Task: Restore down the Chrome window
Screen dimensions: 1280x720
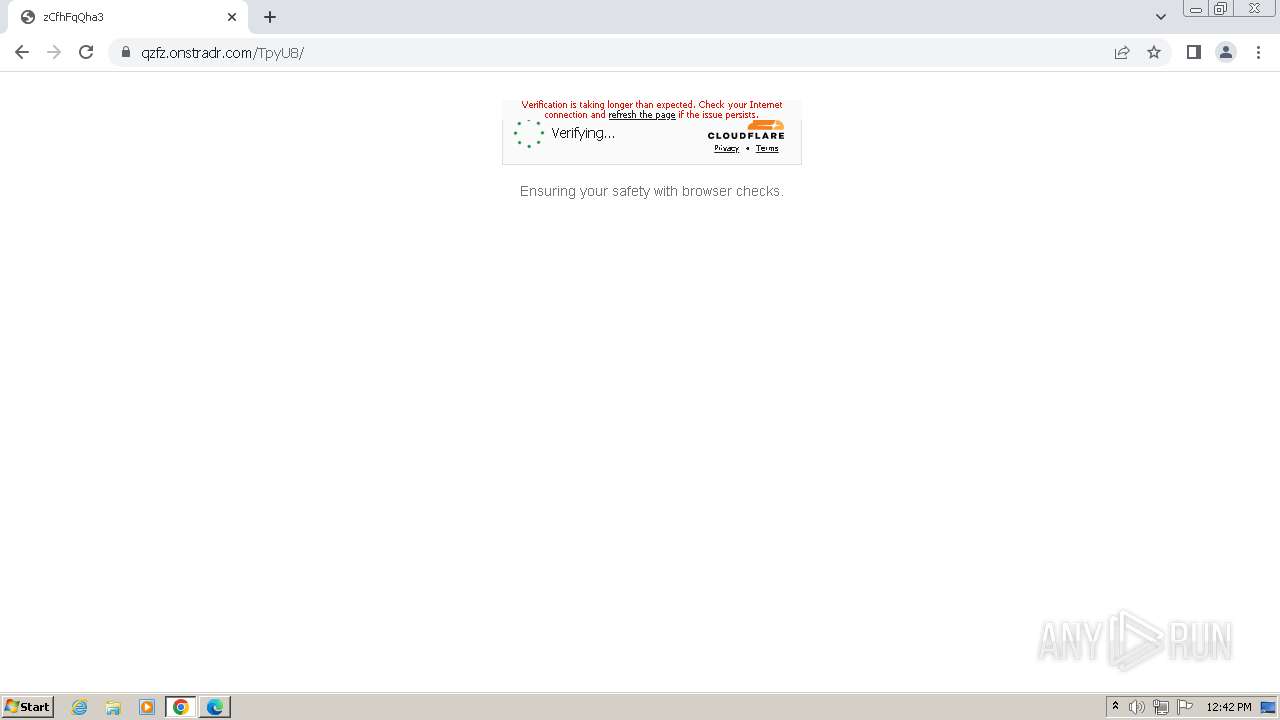Action: point(1221,9)
